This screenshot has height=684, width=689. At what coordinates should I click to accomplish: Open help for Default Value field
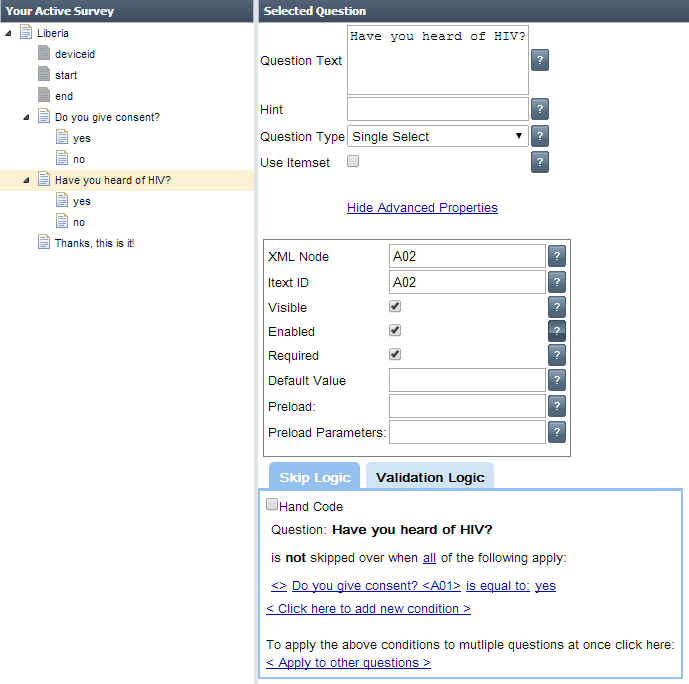point(557,380)
